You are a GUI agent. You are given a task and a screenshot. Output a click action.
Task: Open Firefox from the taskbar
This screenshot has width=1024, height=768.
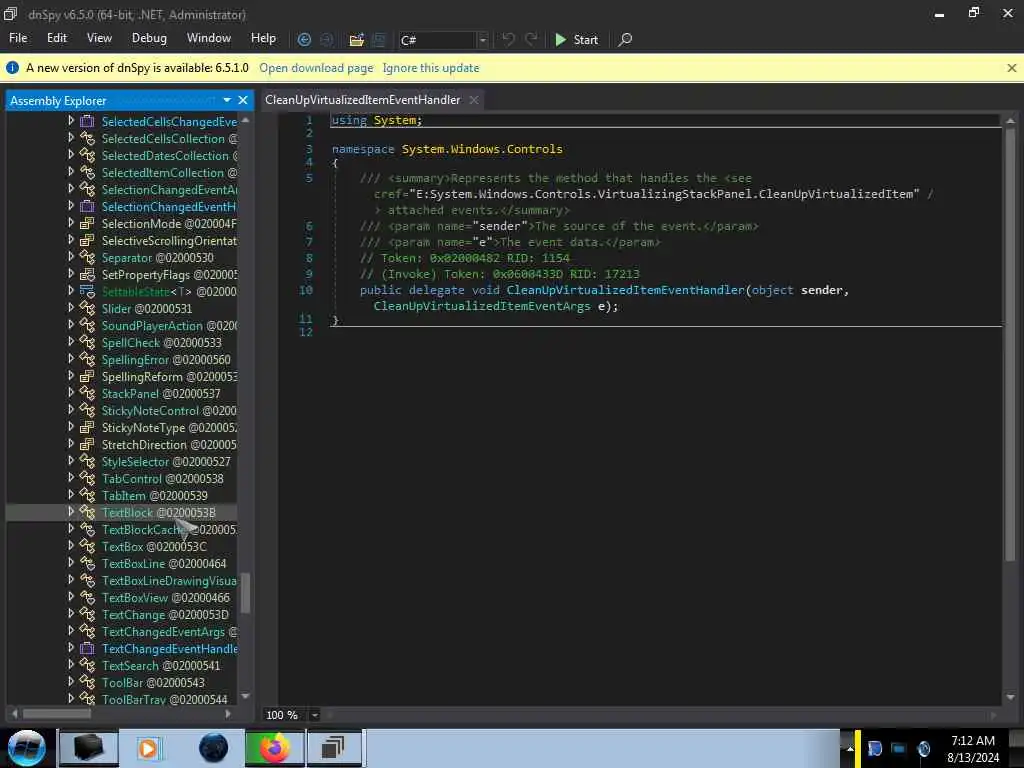274,748
